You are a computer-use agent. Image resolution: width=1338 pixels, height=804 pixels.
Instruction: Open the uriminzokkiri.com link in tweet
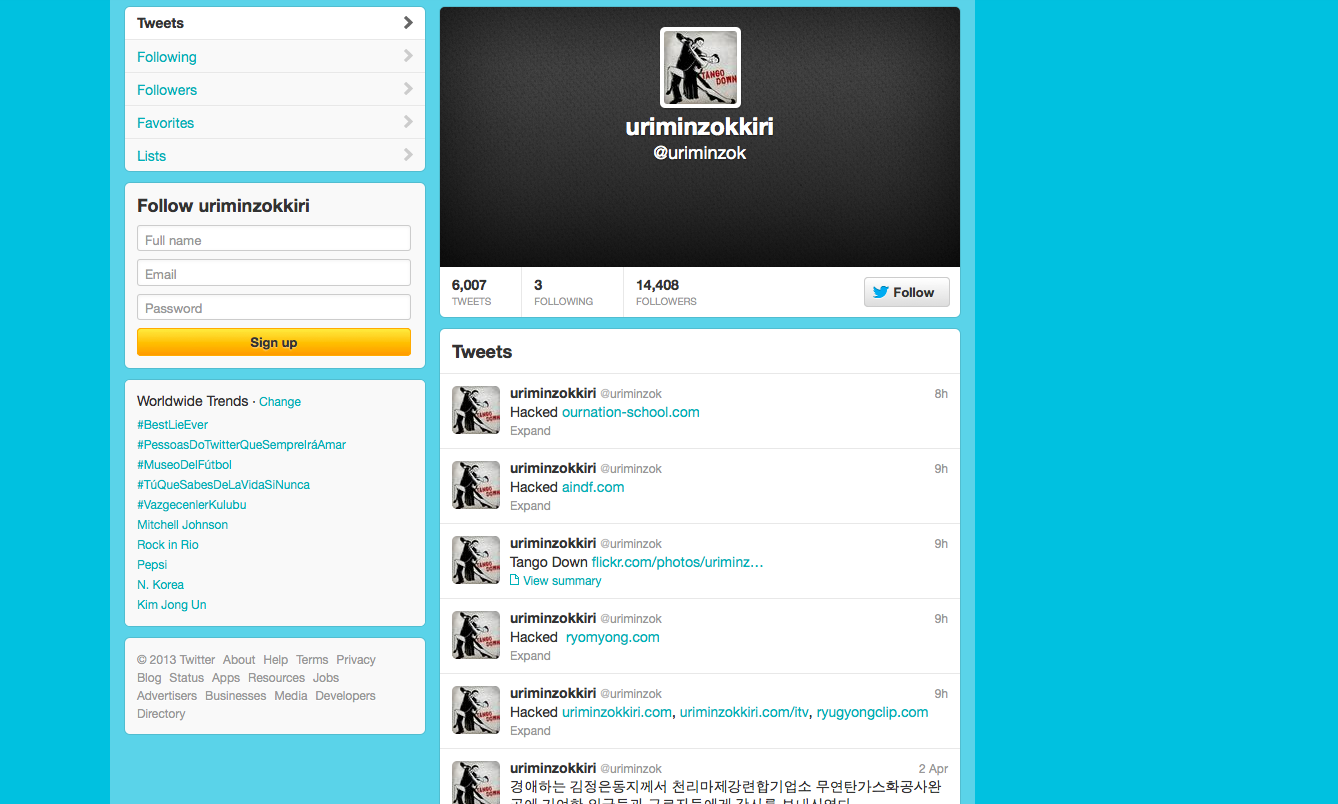617,712
